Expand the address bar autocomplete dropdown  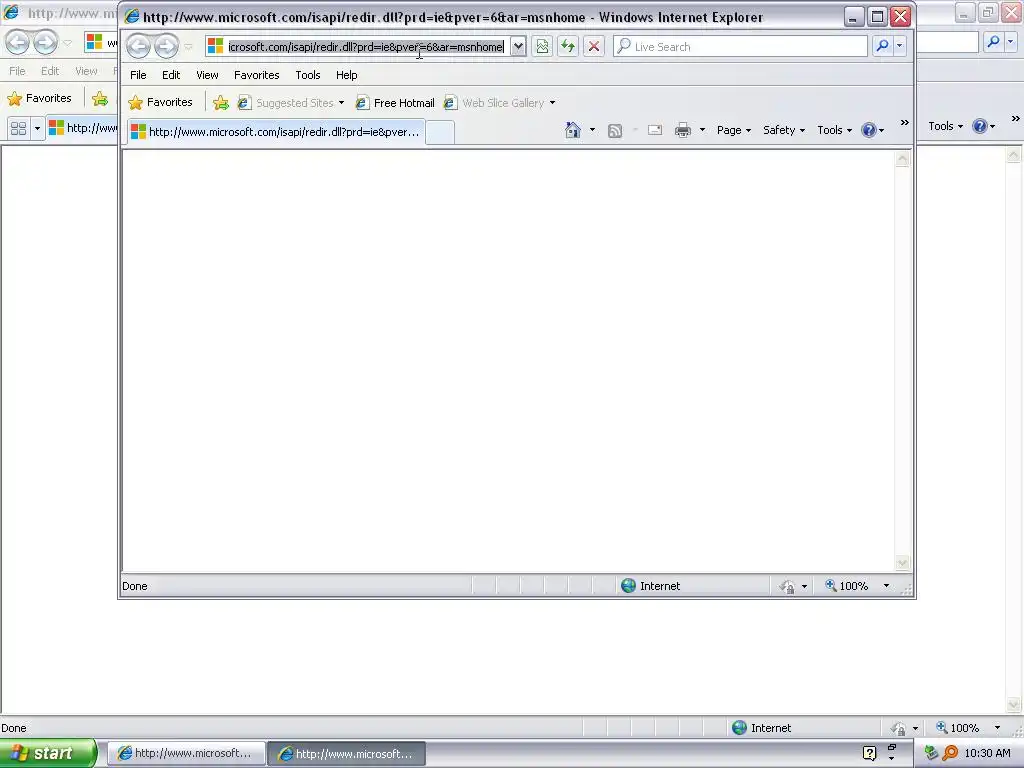point(518,46)
